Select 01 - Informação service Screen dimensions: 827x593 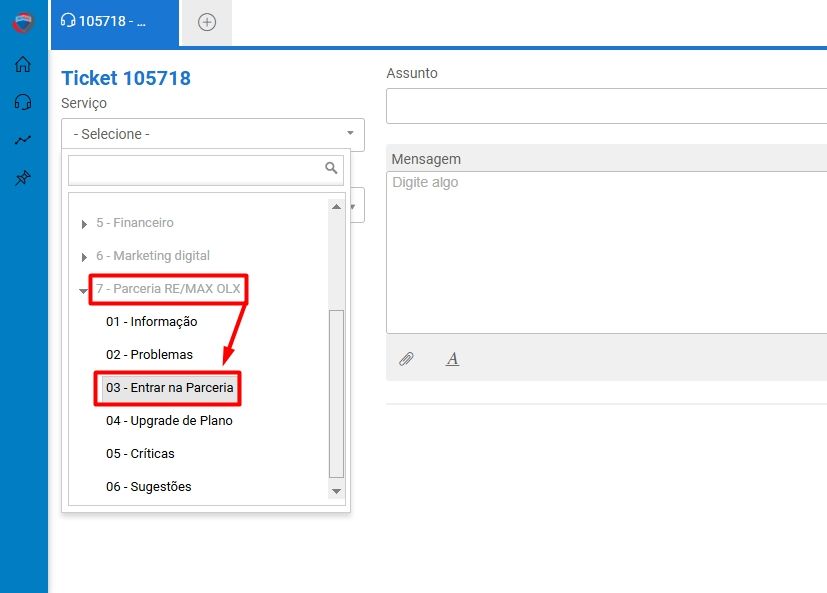click(151, 321)
